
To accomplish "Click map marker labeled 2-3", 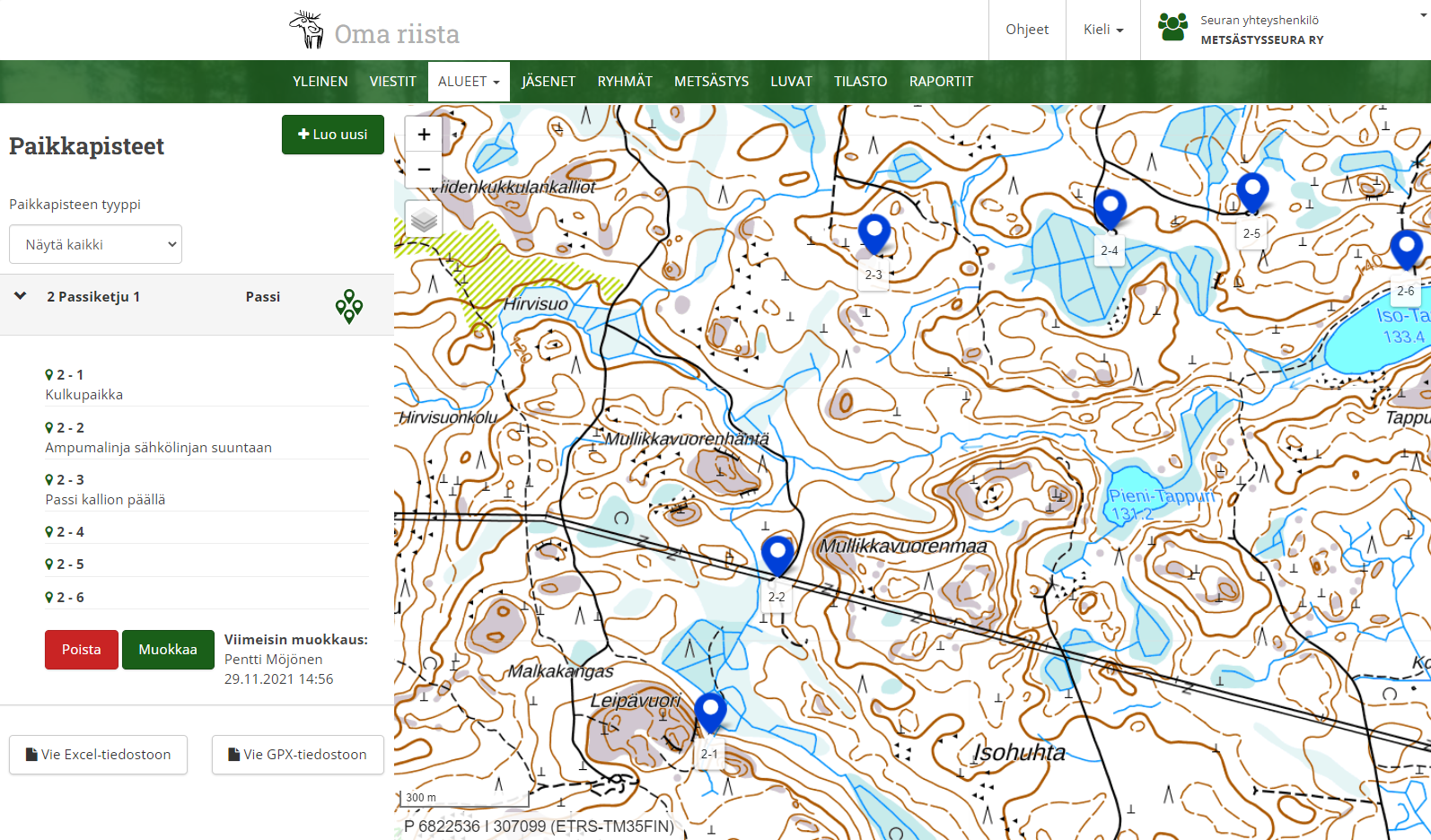I will (x=874, y=234).
